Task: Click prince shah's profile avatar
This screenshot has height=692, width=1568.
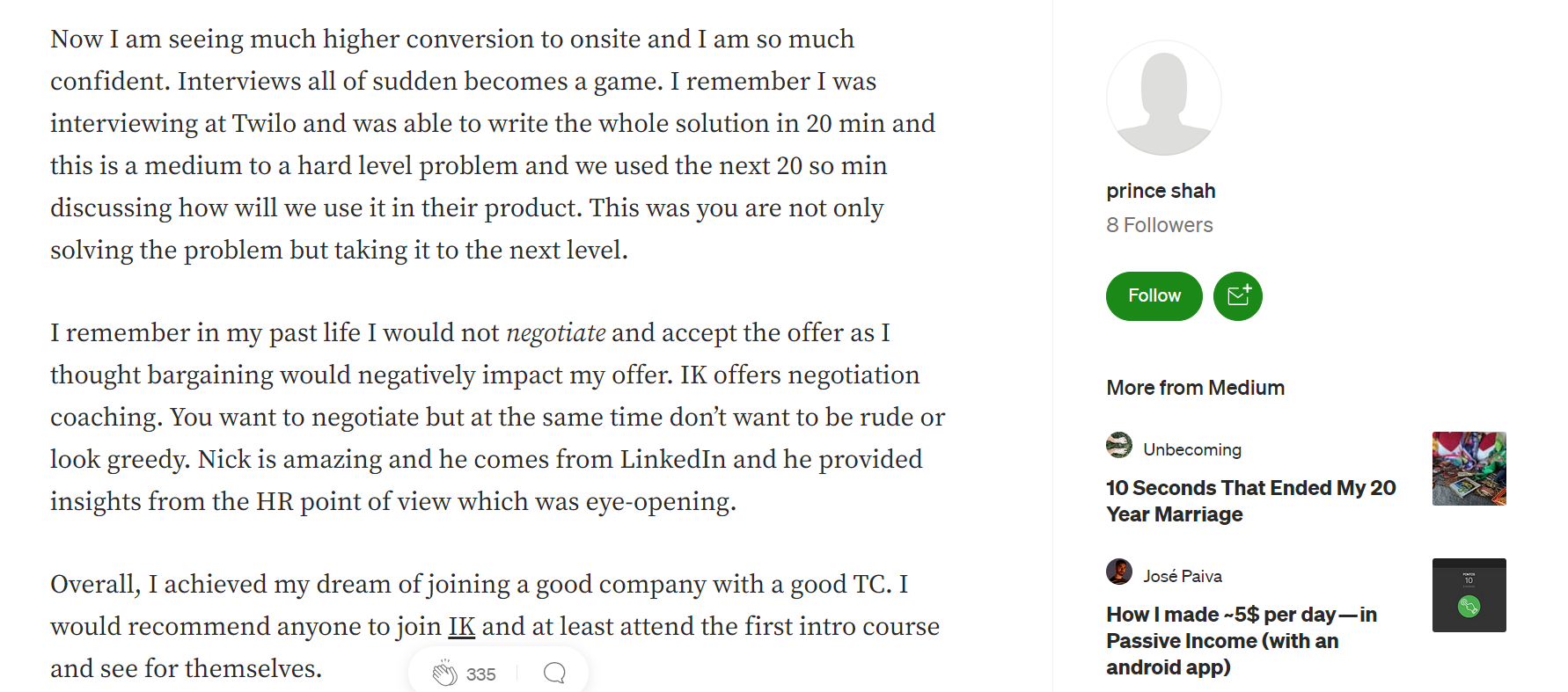Action: pyautogui.click(x=1163, y=98)
